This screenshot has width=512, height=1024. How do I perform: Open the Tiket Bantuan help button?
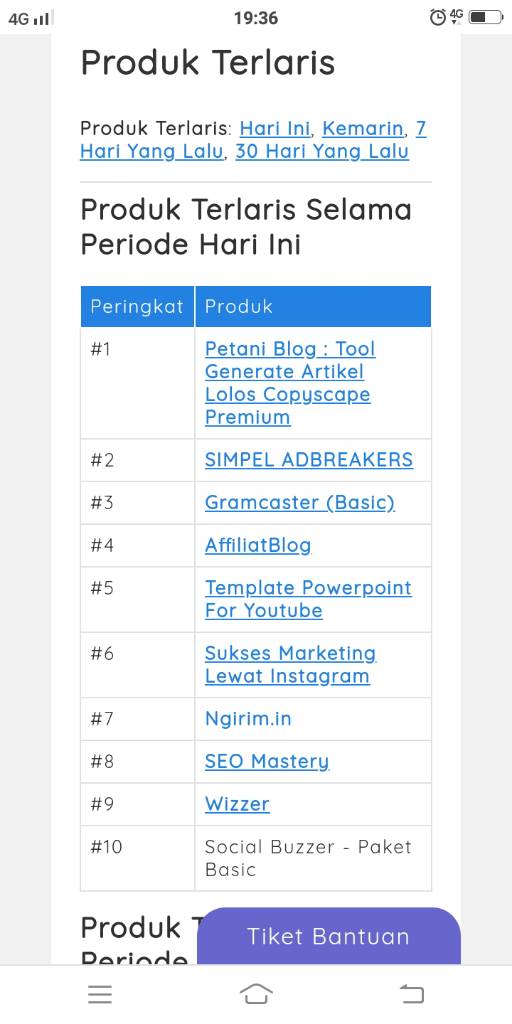click(x=328, y=936)
